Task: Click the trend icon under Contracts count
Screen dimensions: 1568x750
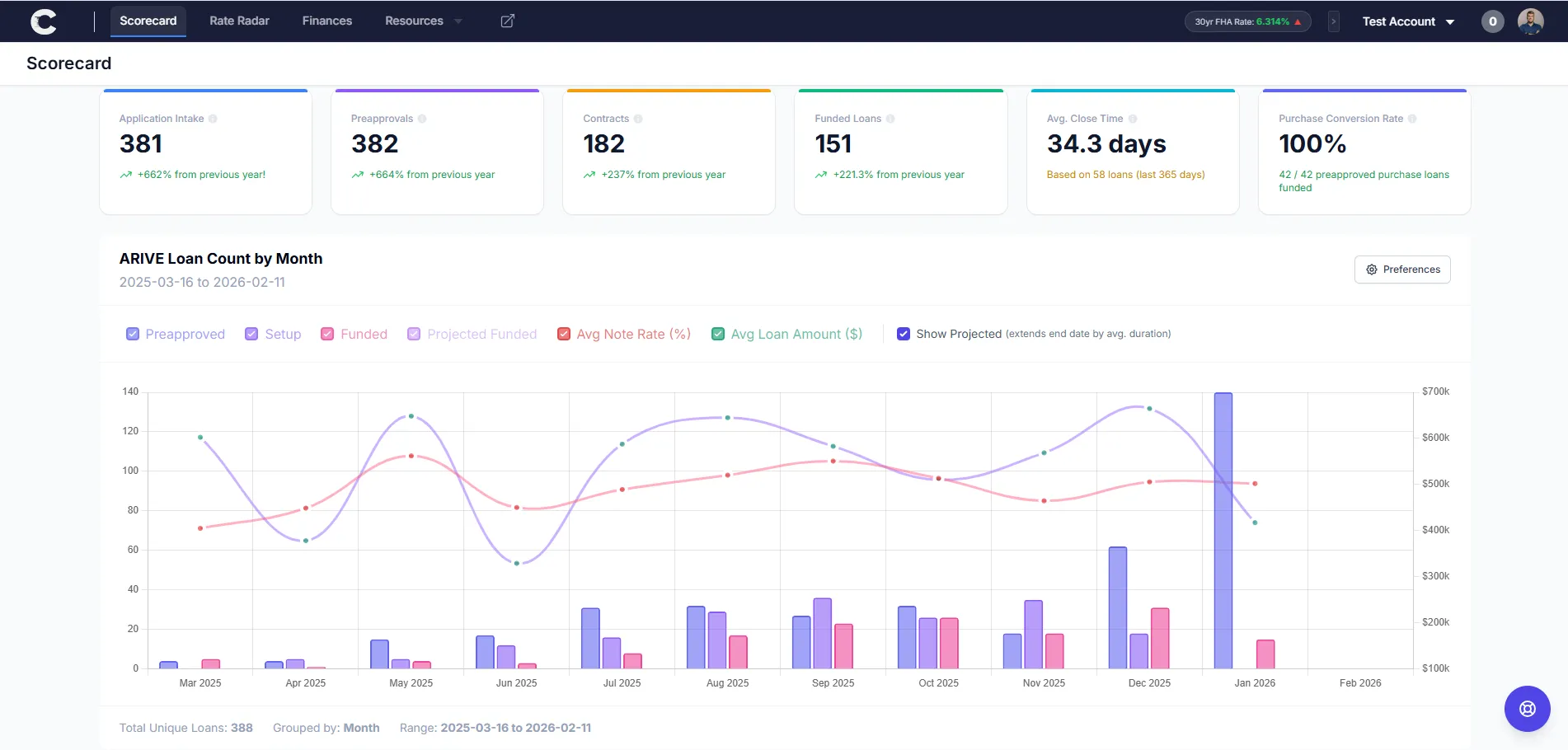Action: pos(589,175)
